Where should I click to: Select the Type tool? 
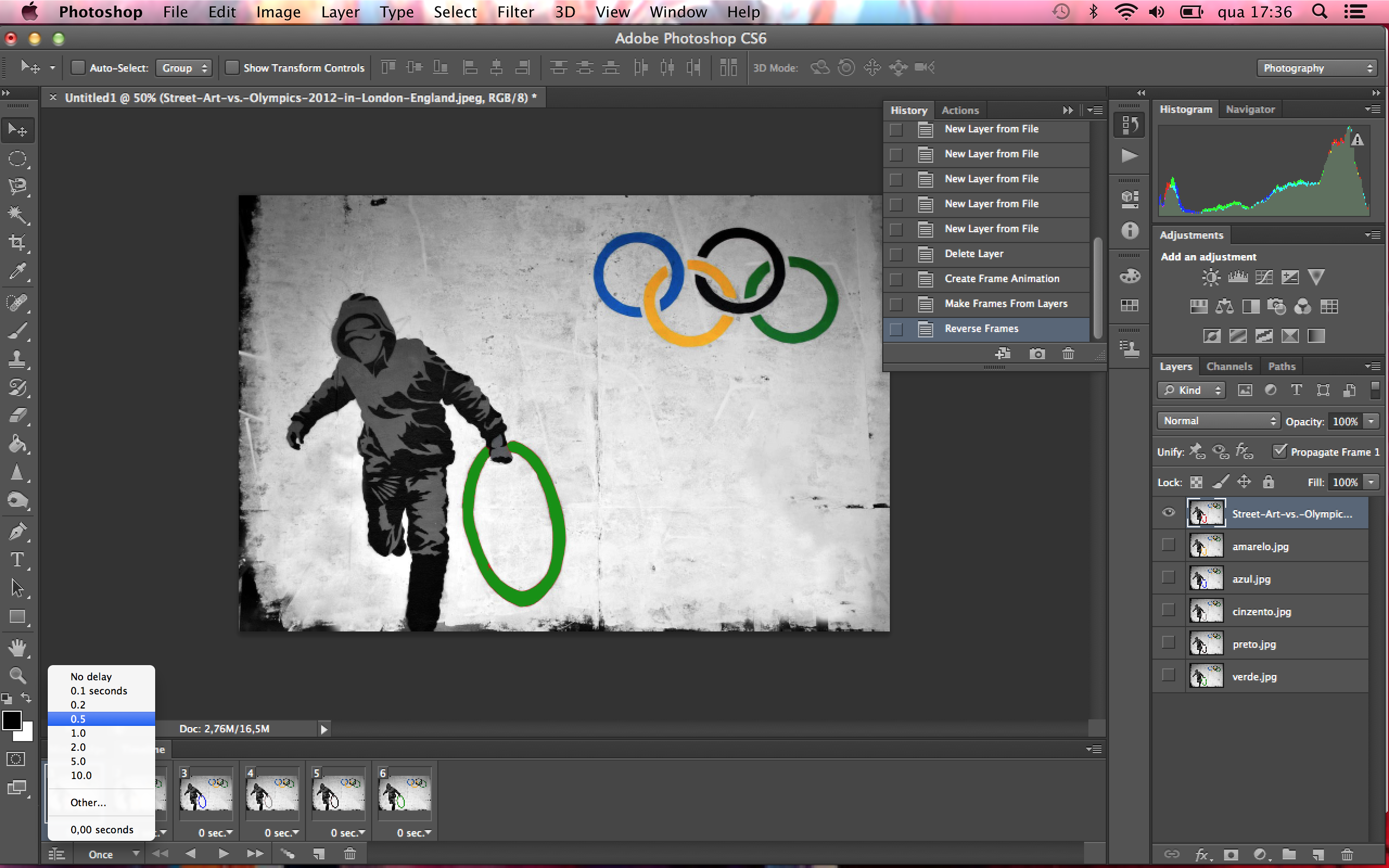click(17, 560)
